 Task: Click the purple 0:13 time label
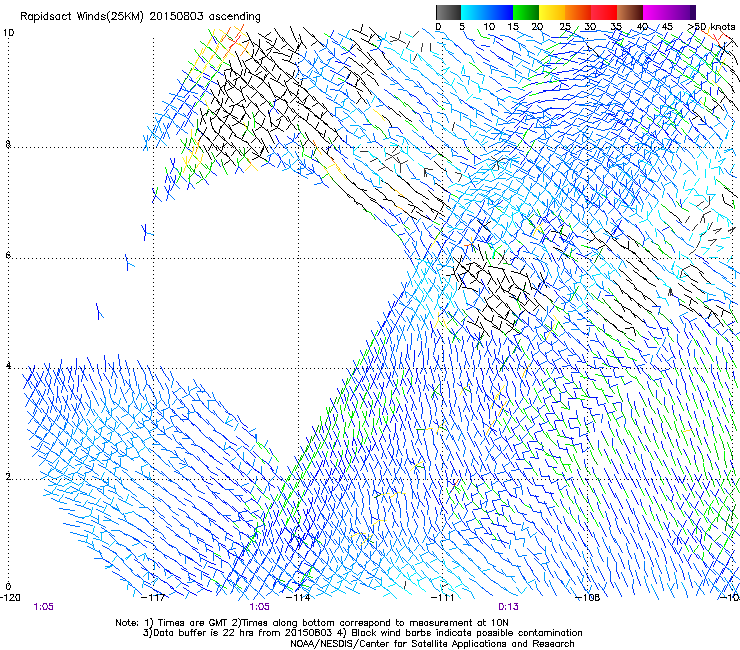[x=508, y=607]
